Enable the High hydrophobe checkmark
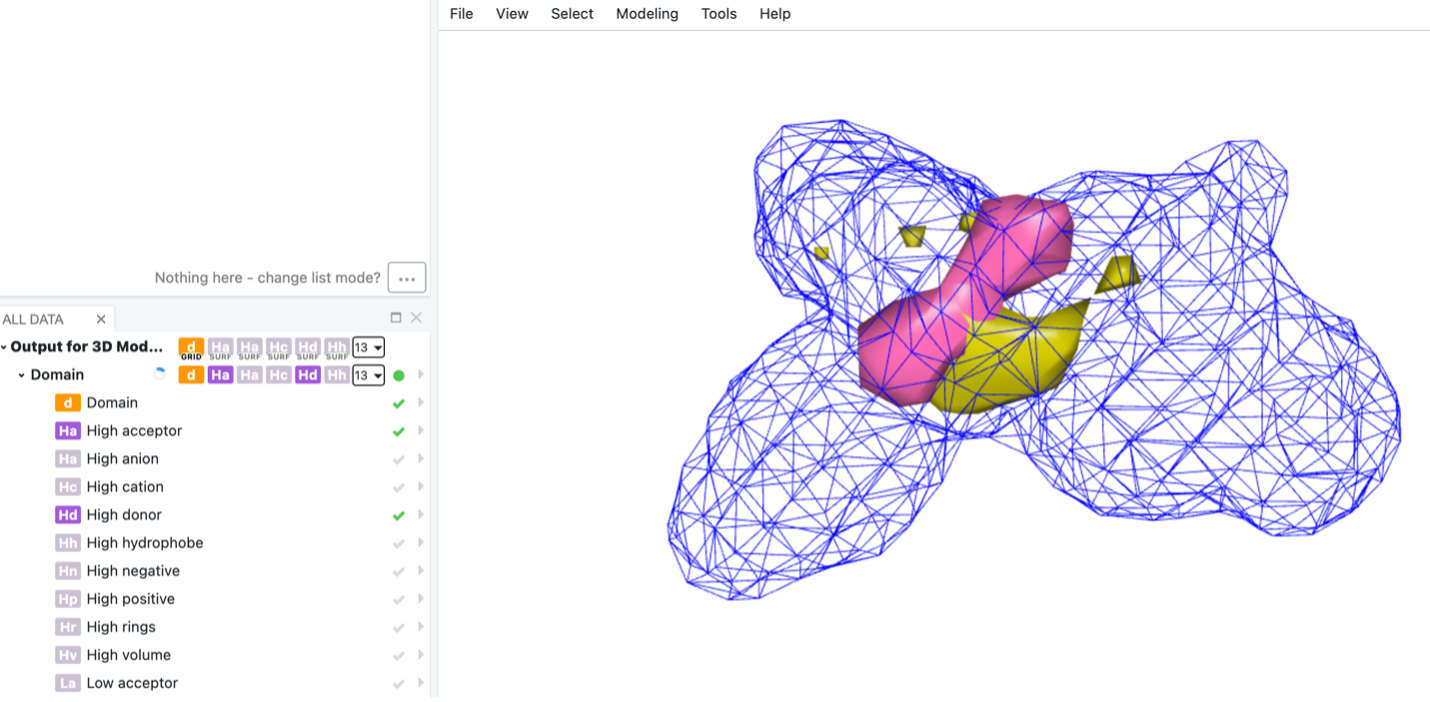 pos(398,542)
